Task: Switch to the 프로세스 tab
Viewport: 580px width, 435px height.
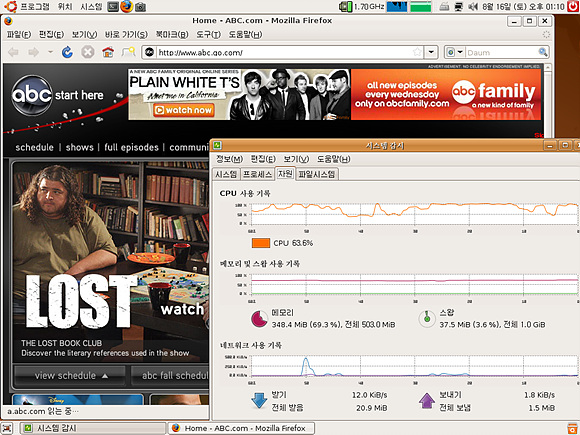Action: tap(257, 174)
